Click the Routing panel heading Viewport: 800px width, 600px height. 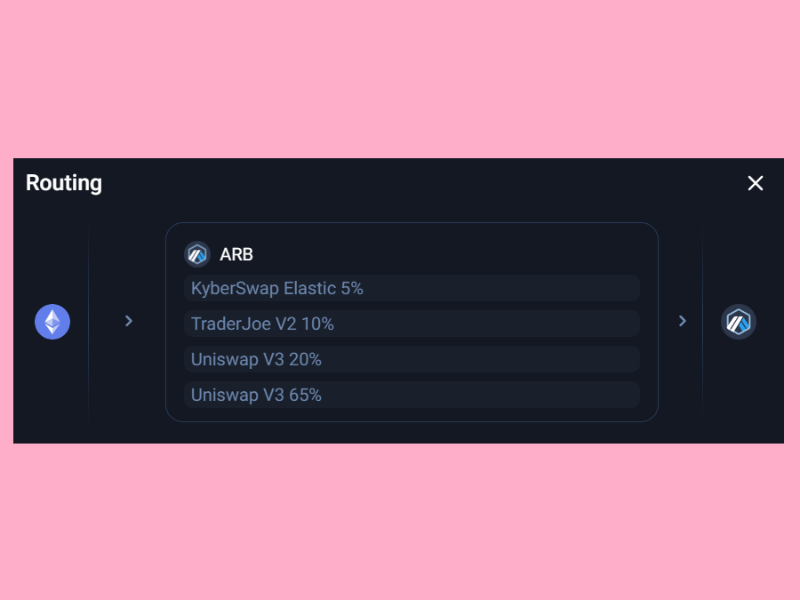tap(64, 183)
